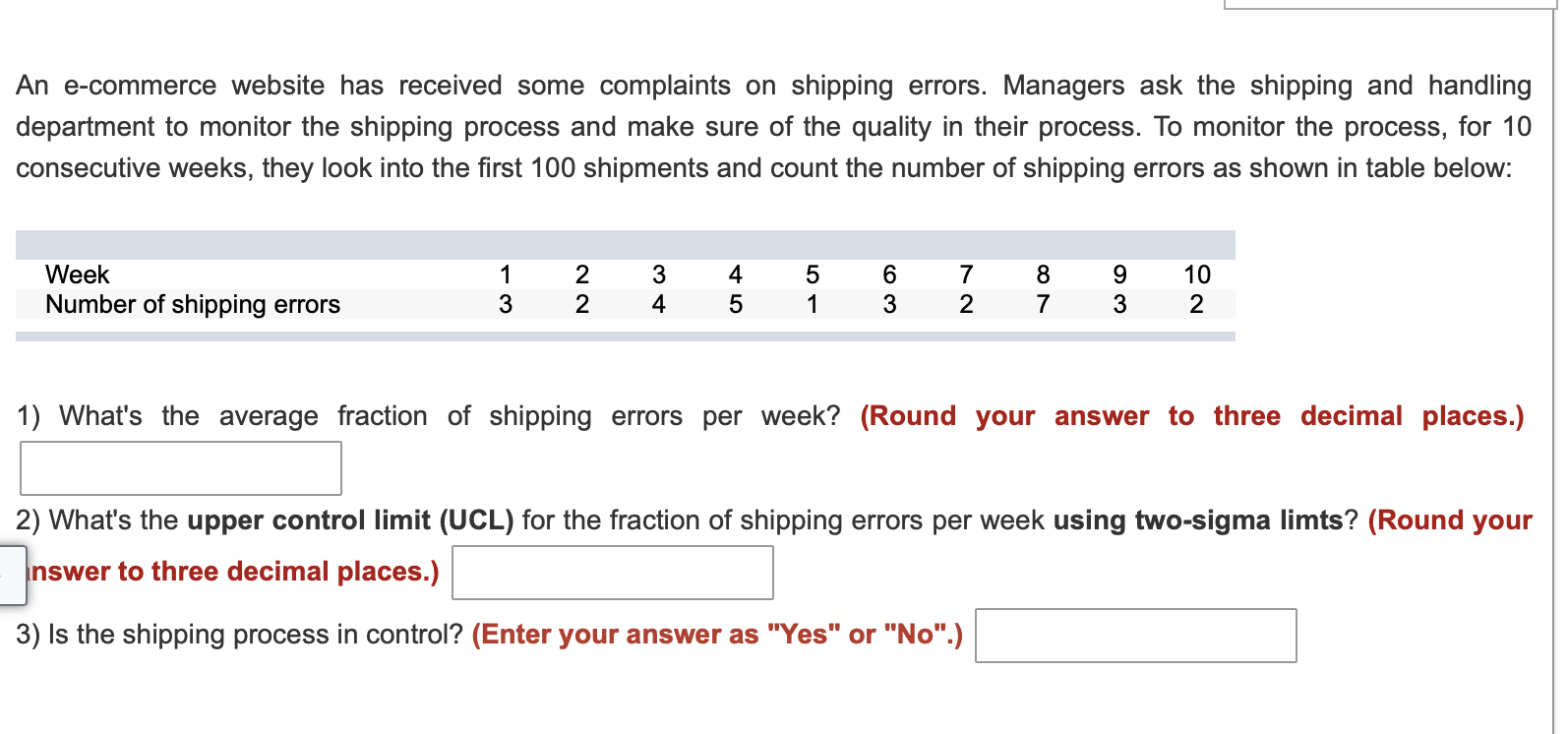Screen dimensions: 1568x734
Task: Select the Week row header in the table
Action: pyautogui.click(x=77, y=275)
